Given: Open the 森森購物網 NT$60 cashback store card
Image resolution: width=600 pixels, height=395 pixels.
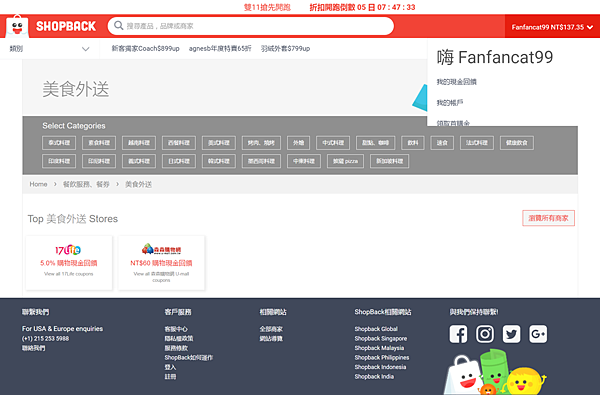Looking at the screenshot, I should 161,263.
